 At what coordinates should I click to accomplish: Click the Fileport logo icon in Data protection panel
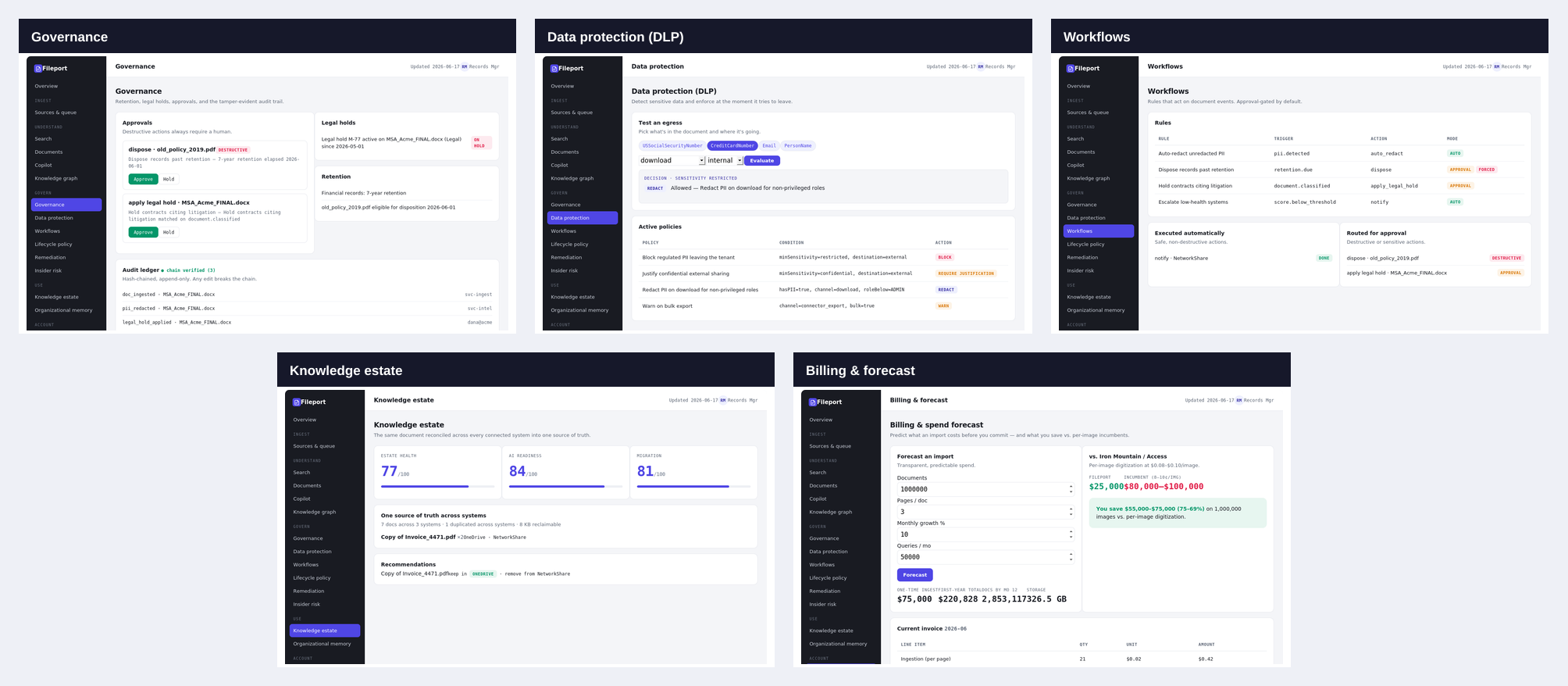pos(554,69)
